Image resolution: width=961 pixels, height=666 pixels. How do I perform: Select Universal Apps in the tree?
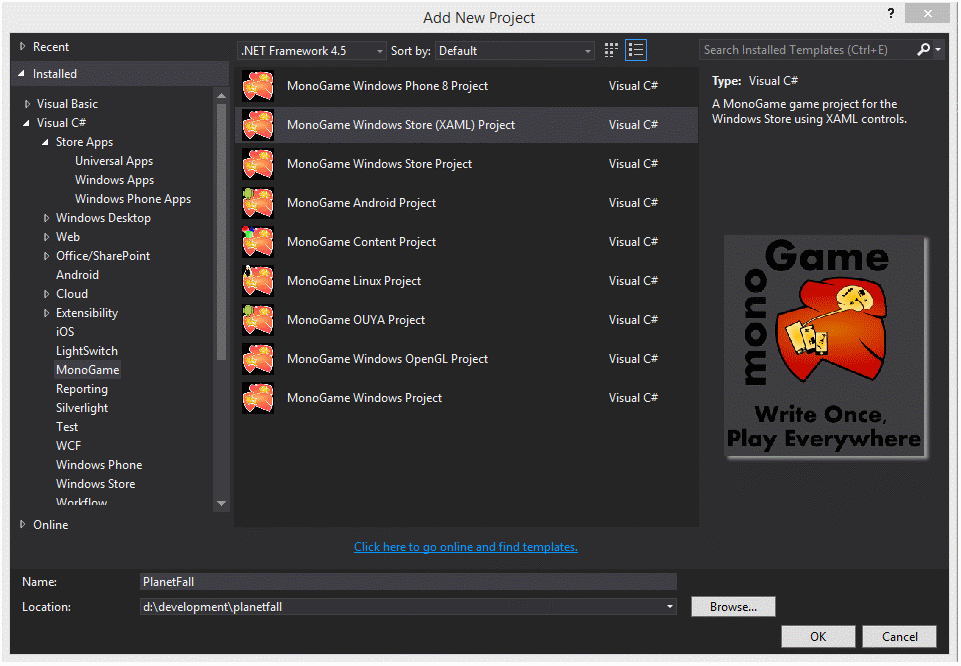pyautogui.click(x=114, y=161)
